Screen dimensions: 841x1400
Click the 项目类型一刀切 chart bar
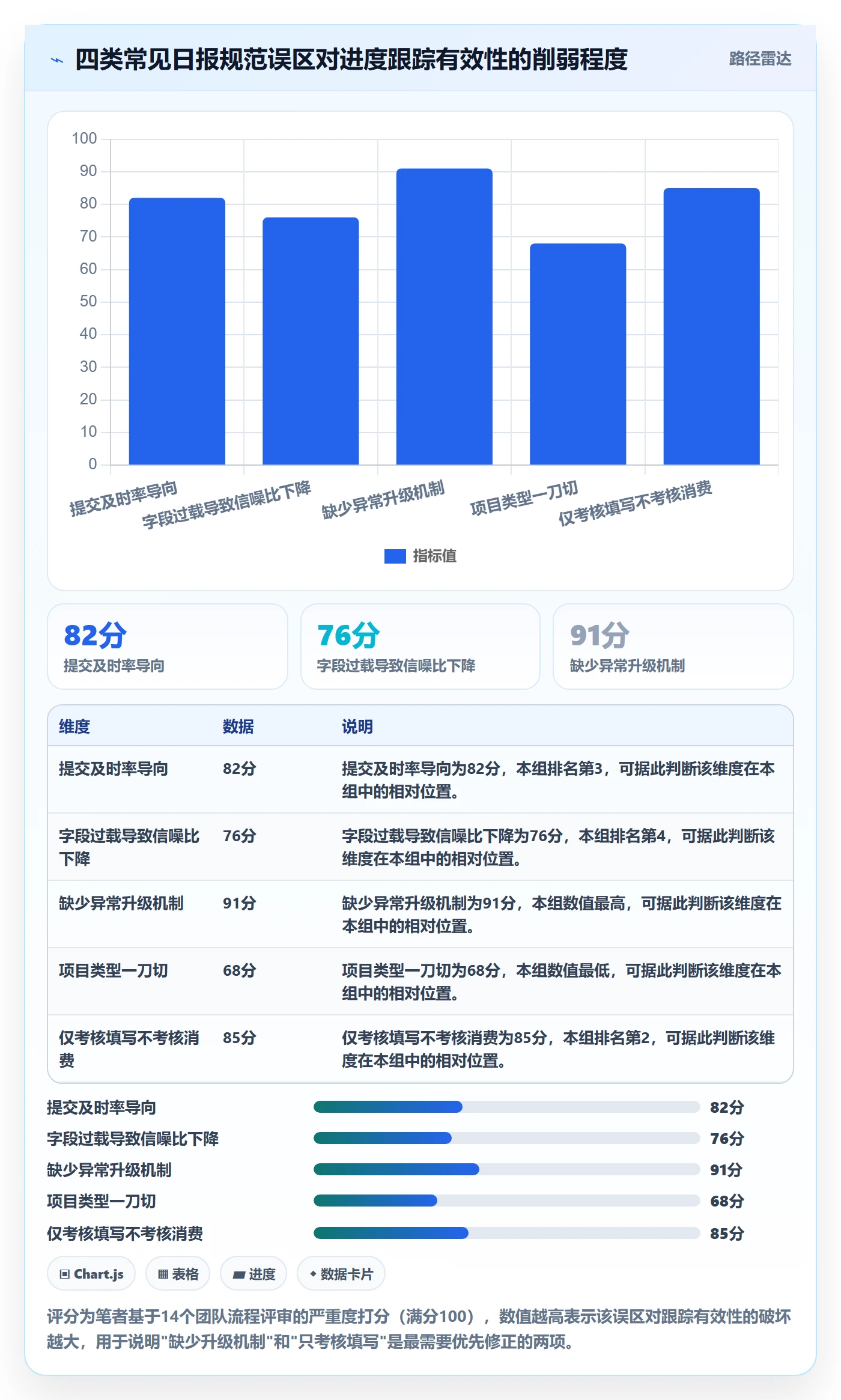tap(578, 354)
